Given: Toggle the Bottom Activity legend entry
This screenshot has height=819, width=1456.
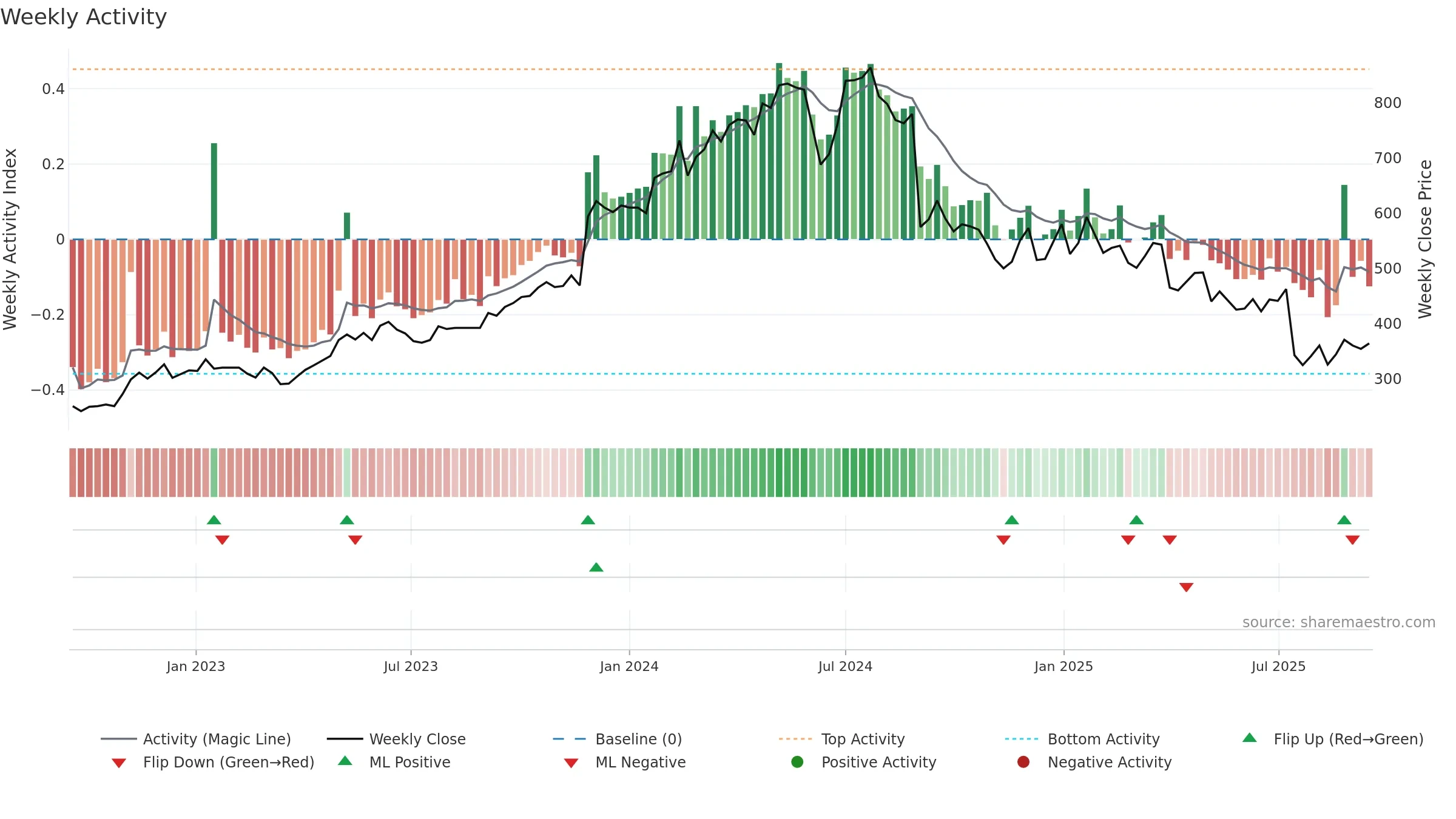Looking at the screenshot, I should pos(1082,739).
